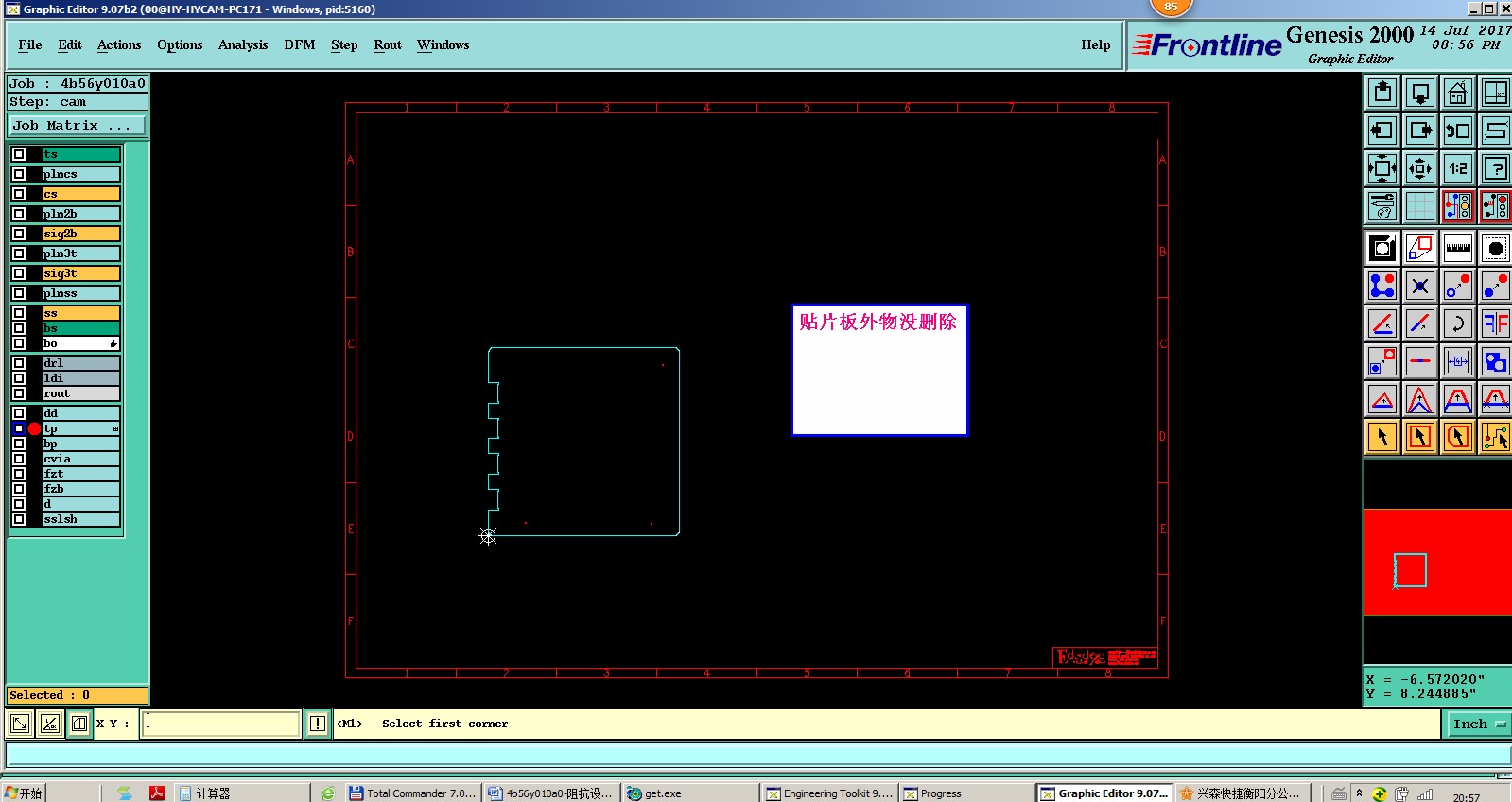The height and width of the screenshot is (802, 1512).
Task: Toggle display checkbox for layer sig2b
Action: click(19, 234)
